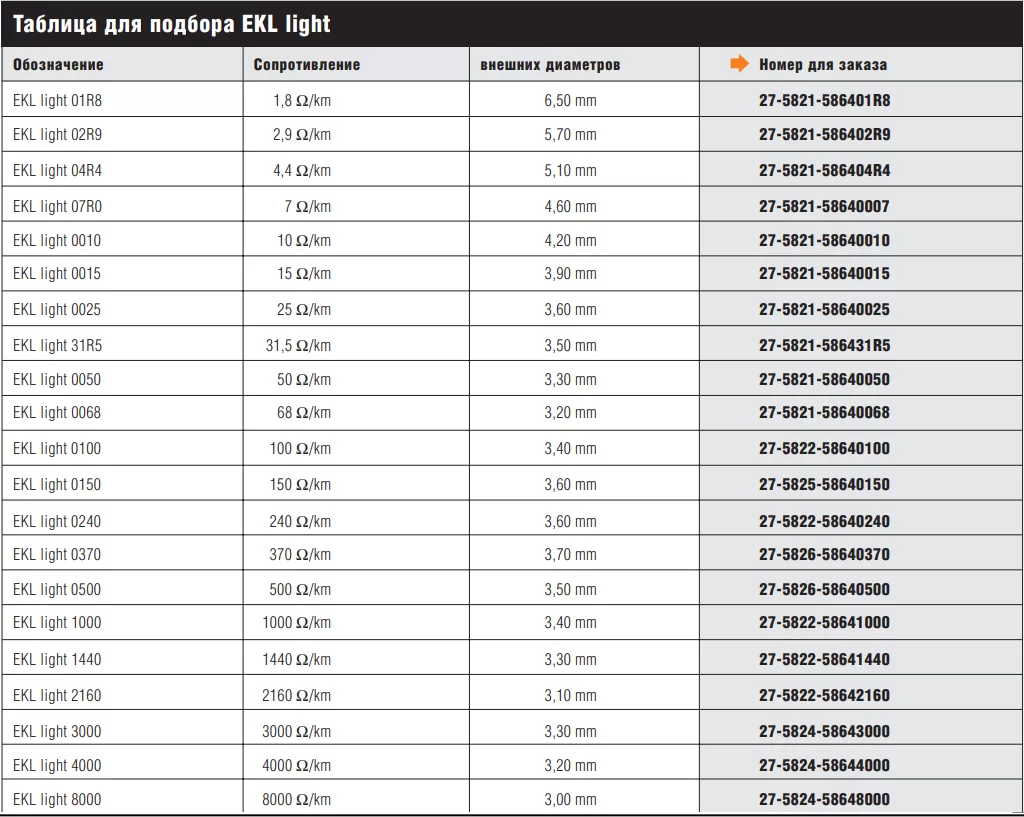This screenshot has height=817, width=1024.
Task: Click the 3,10 mm diameter value
Action: click(570, 696)
